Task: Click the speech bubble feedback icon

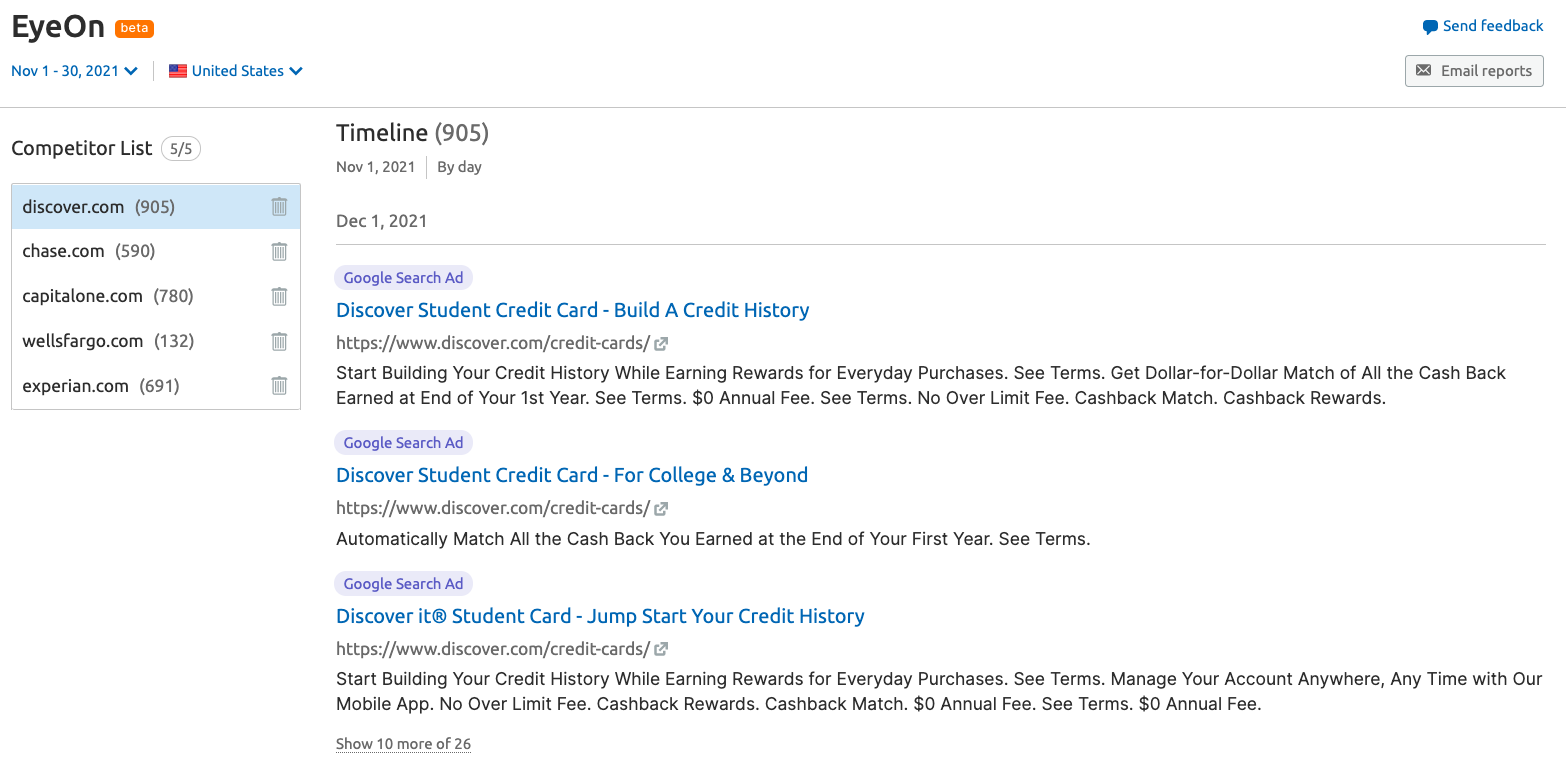Action: point(1430,27)
